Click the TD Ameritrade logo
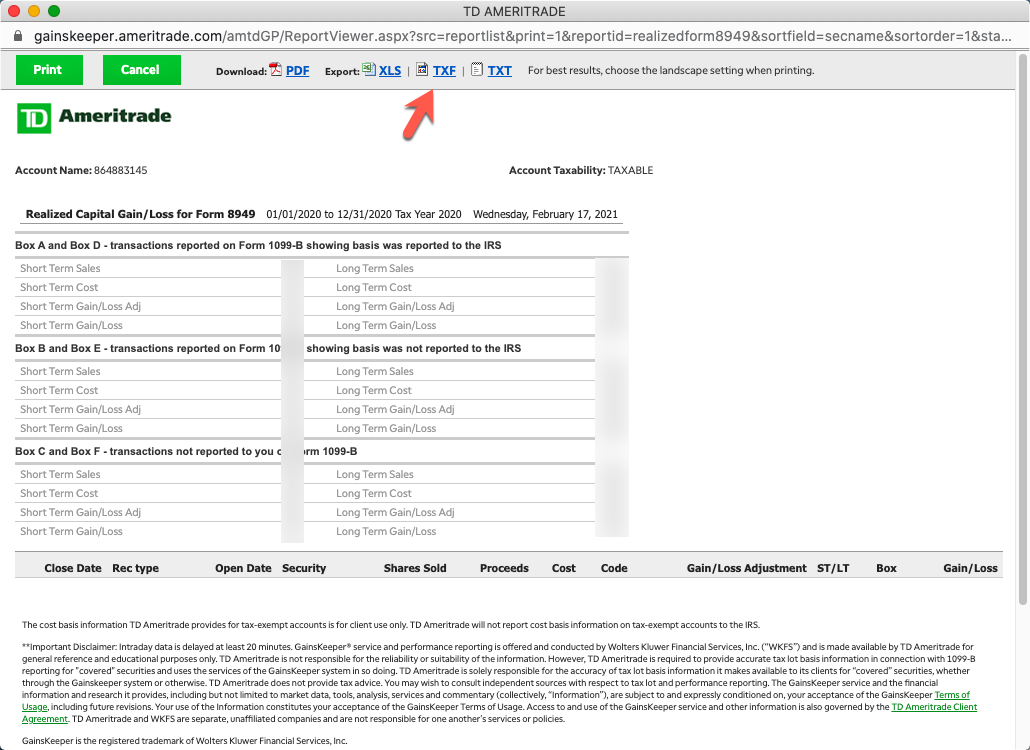 (x=94, y=118)
